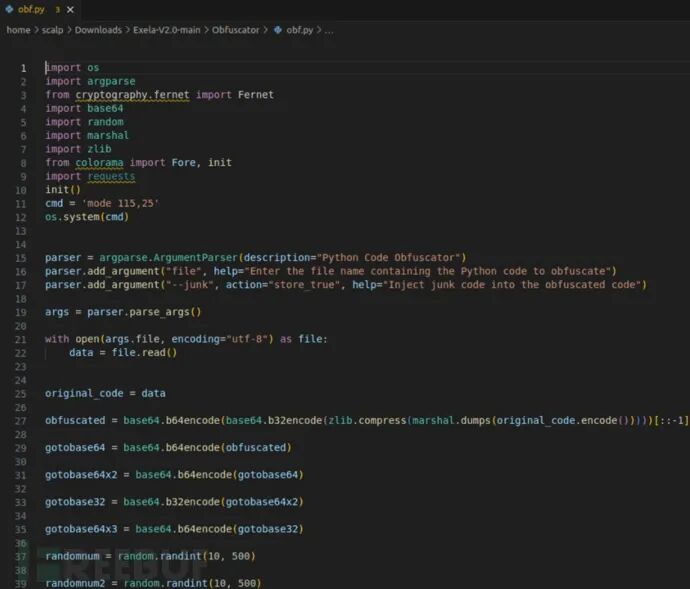Click 'parser.parse_args()' on line 19
Viewport: 690px width, 589px height.
click(x=144, y=312)
